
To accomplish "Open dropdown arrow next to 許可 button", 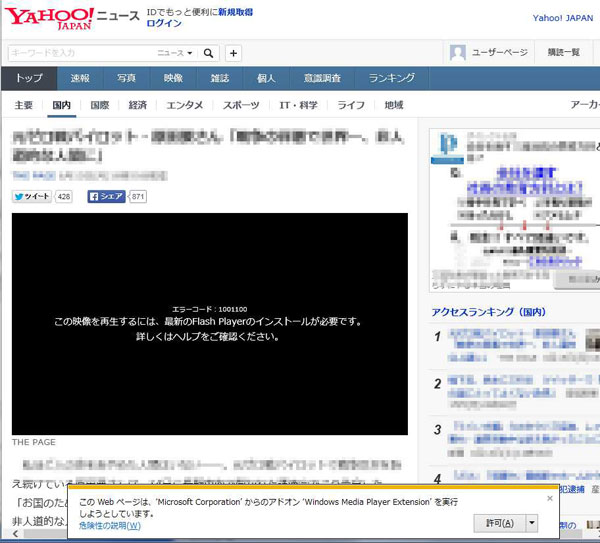I will click(x=532, y=523).
